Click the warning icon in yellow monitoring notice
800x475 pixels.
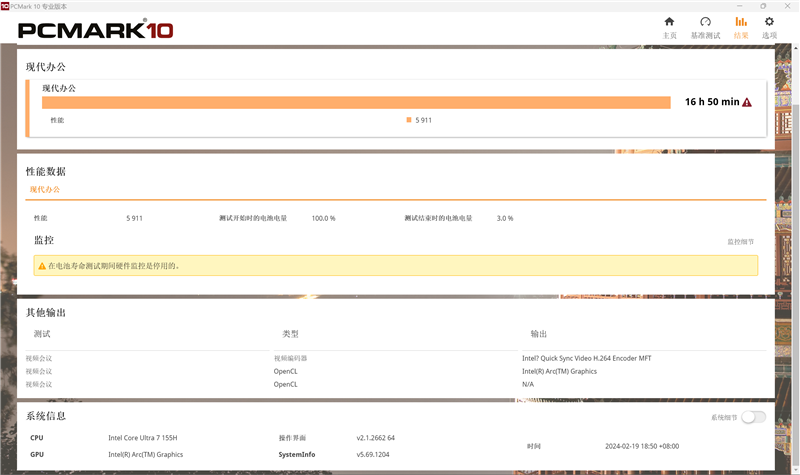click(x=42, y=266)
